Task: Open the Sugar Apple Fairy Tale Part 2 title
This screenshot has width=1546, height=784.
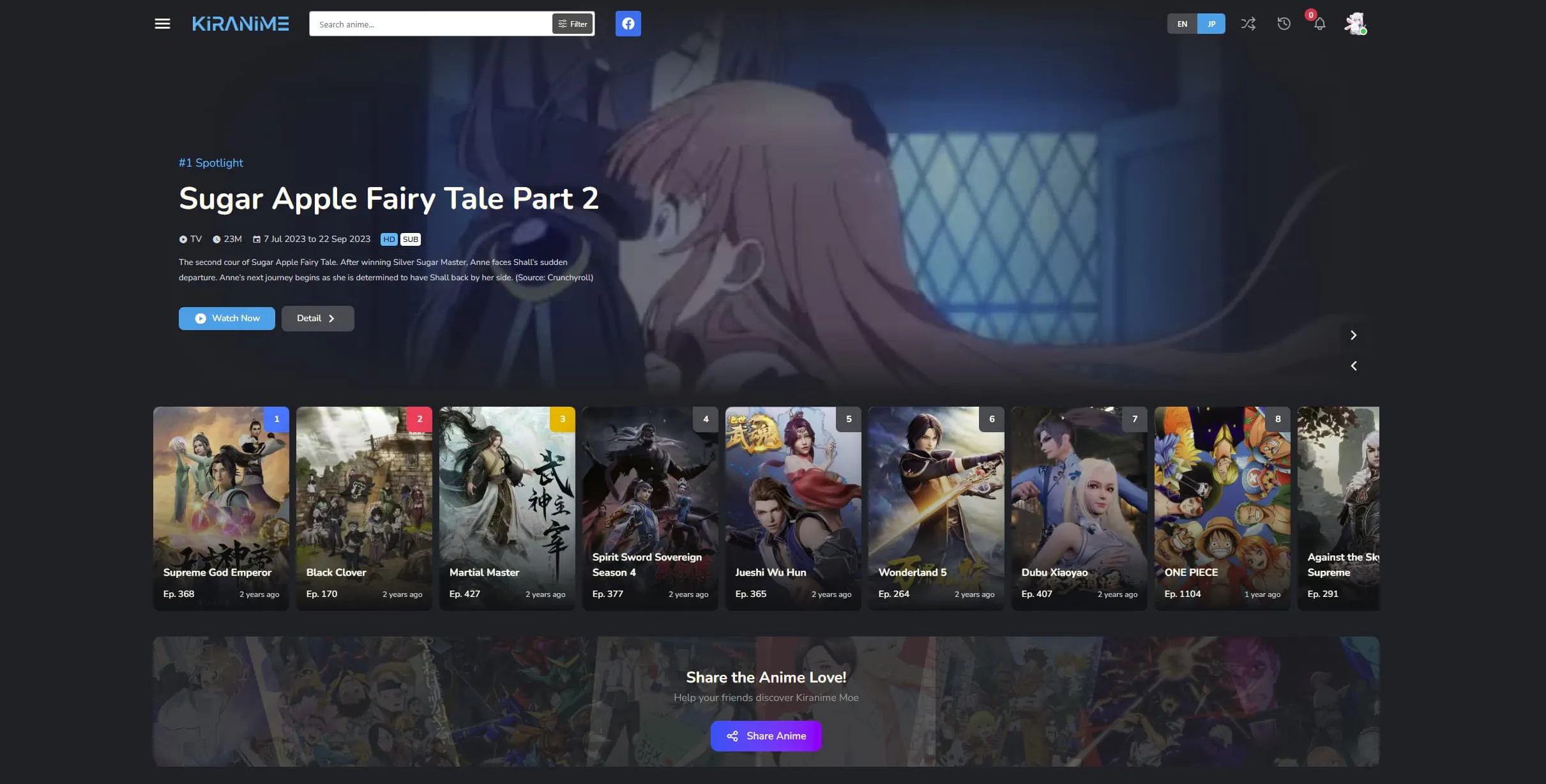Action: pos(388,199)
